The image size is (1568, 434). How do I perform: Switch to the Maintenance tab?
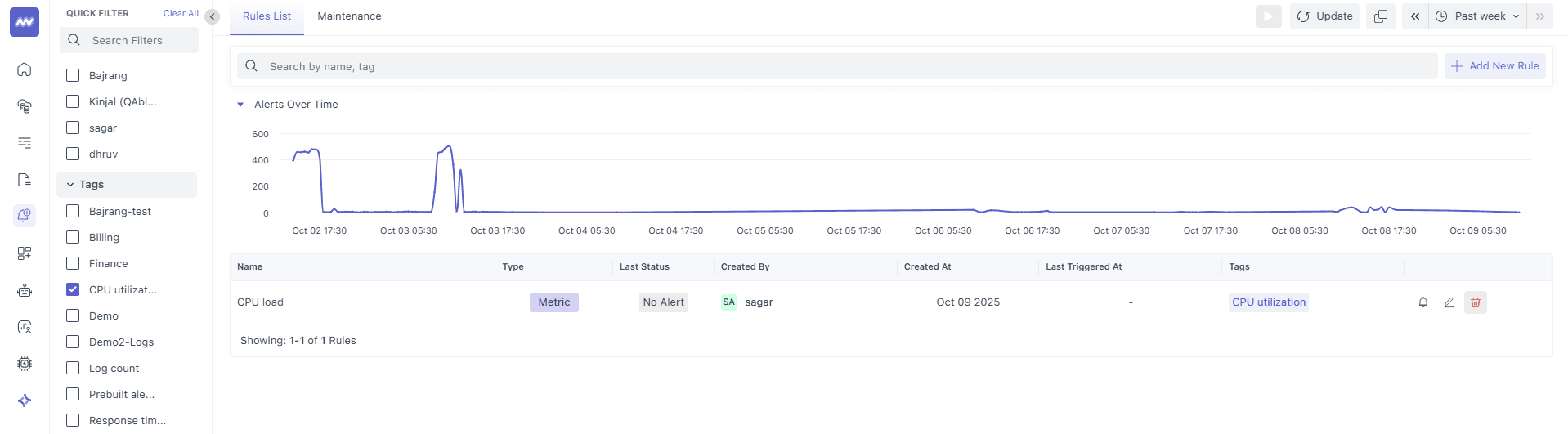click(x=349, y=16)
